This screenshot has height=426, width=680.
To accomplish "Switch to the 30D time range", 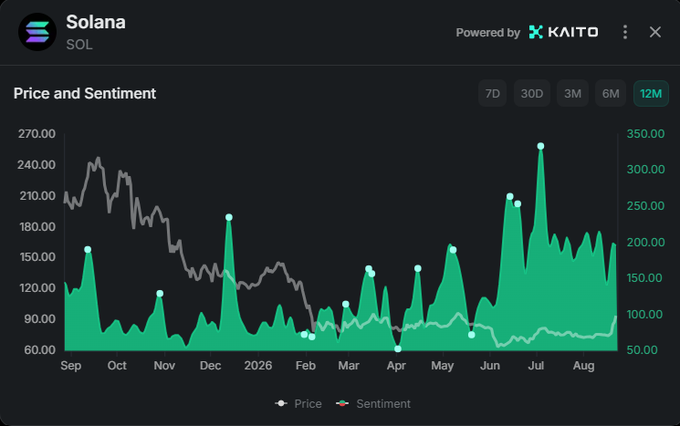I will pos(532,93).
